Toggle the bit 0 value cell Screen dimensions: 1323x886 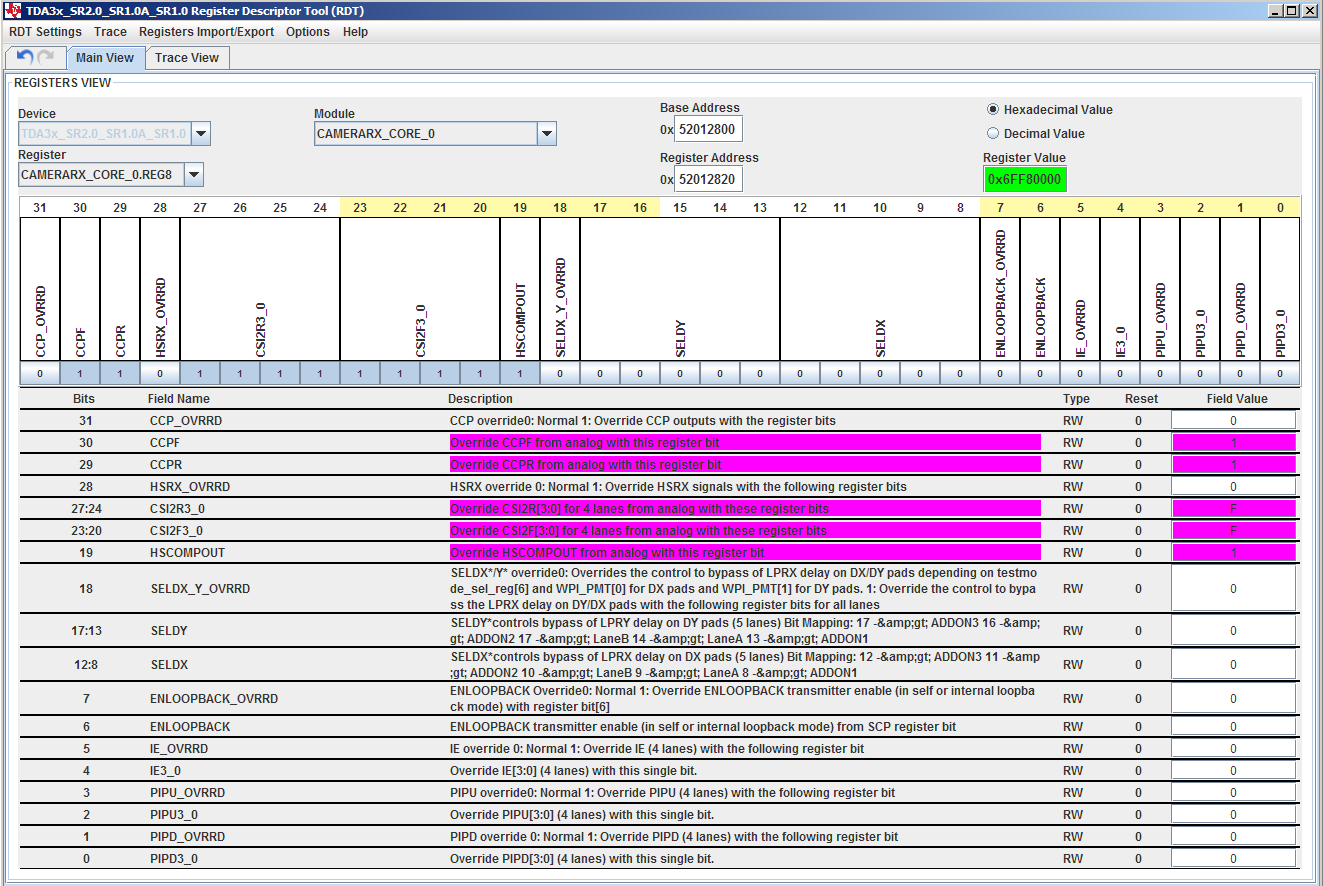coord(1280,374)
